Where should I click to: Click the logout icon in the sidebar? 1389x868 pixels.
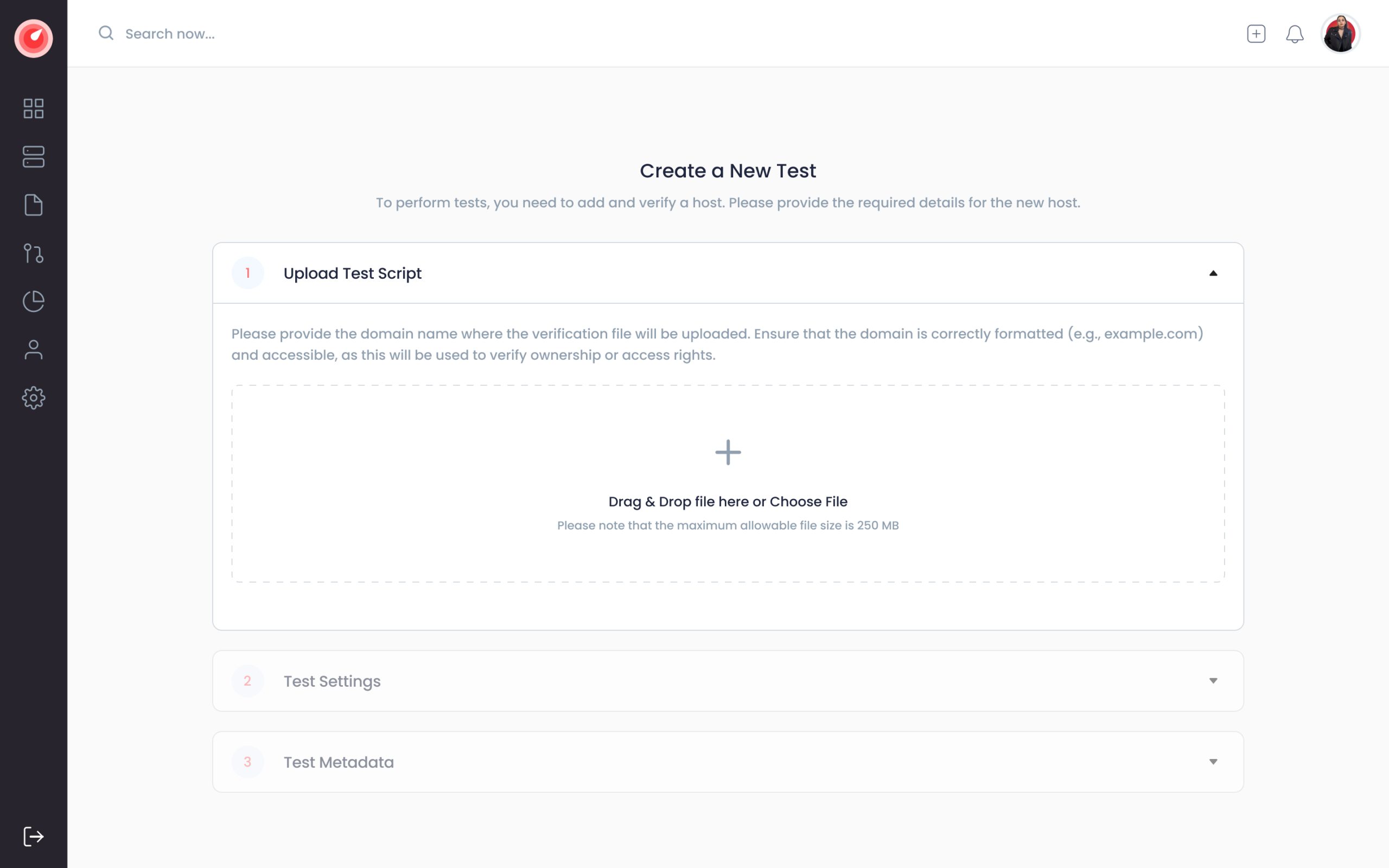coord(33,837)
